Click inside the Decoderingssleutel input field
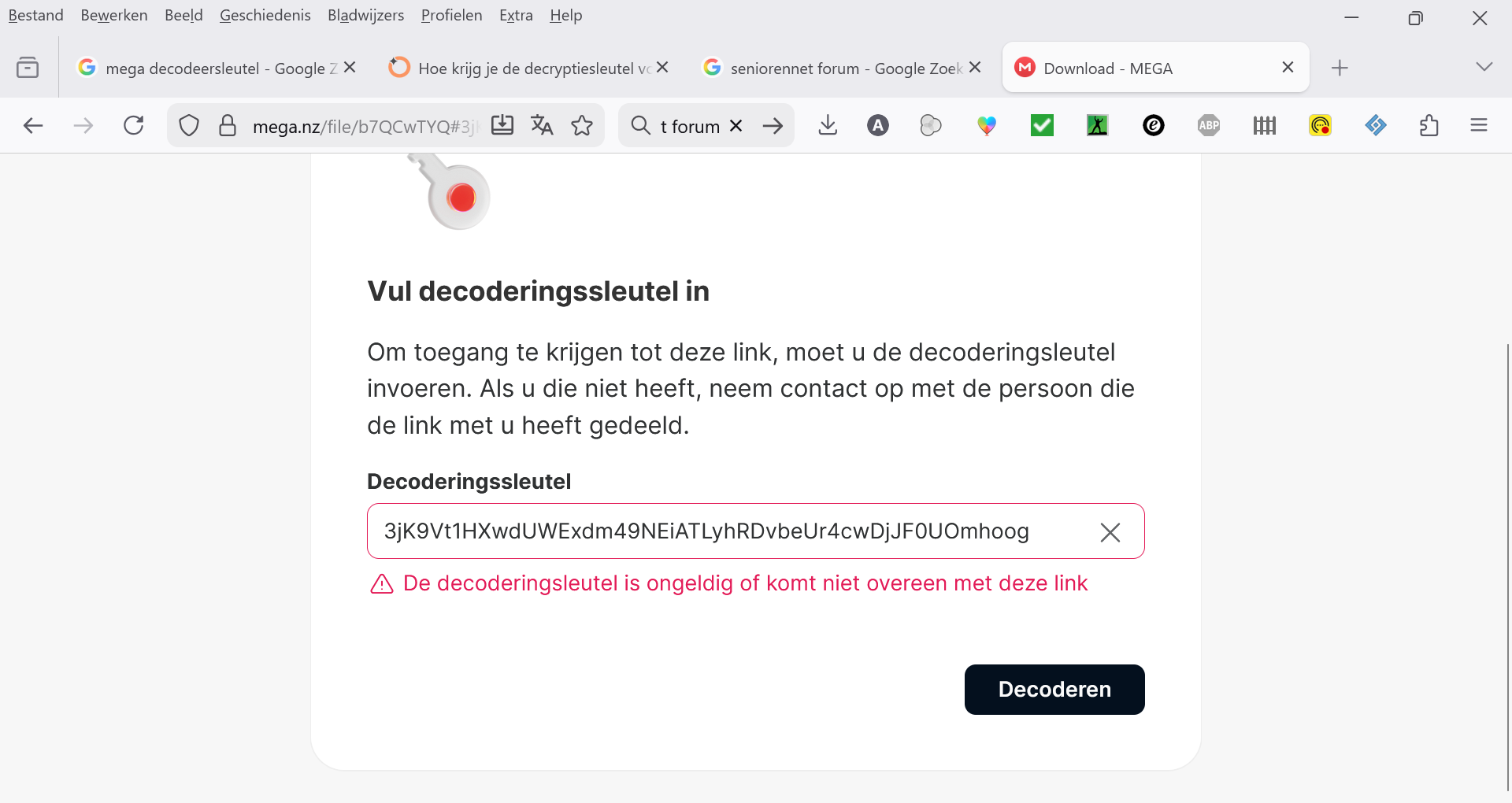This screenshot has height=803, width=1512. (x=709, y=531)
